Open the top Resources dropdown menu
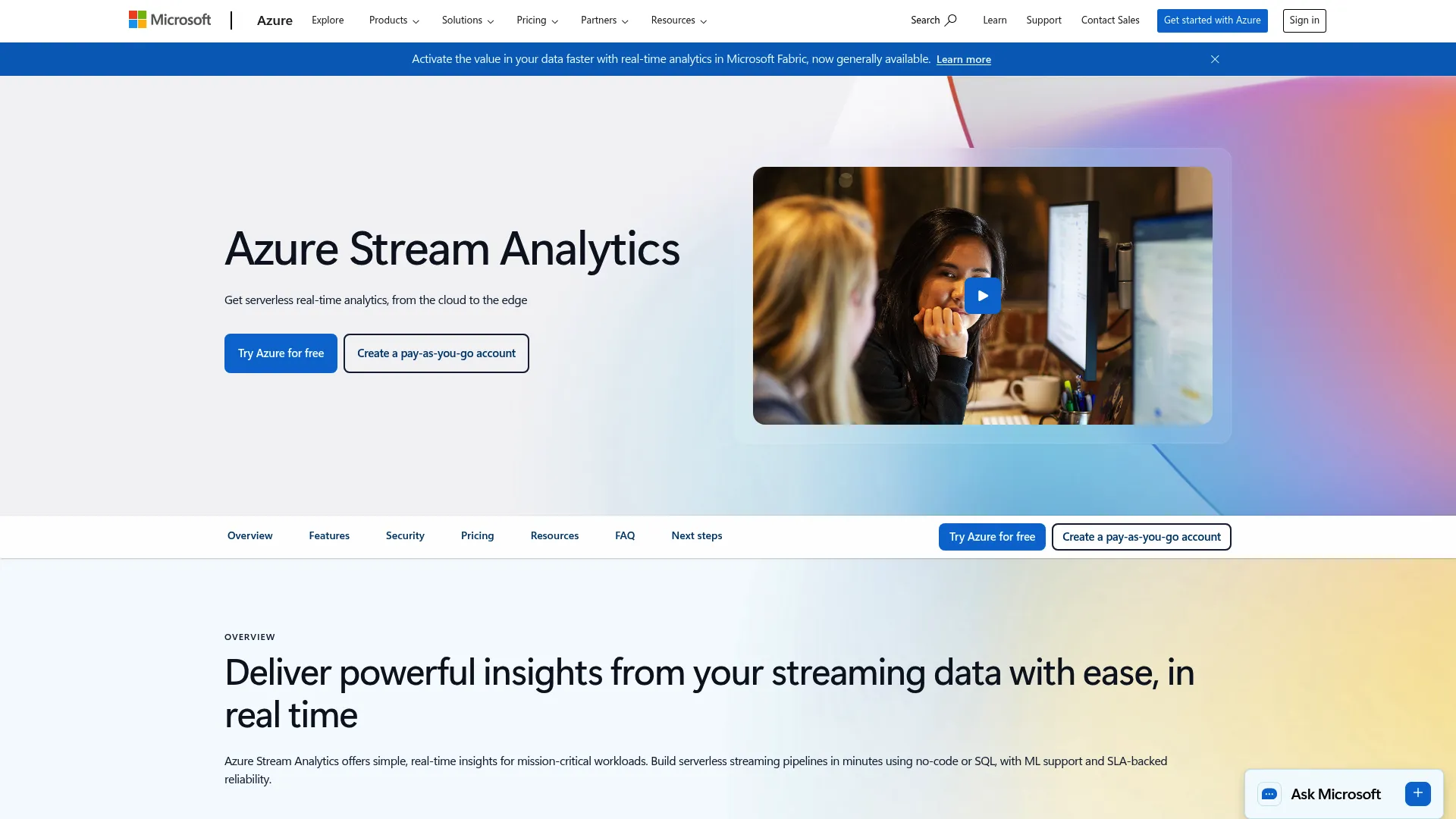This screenshot has width=1456, height=819. pyautogui.click(x=679, y=20)
